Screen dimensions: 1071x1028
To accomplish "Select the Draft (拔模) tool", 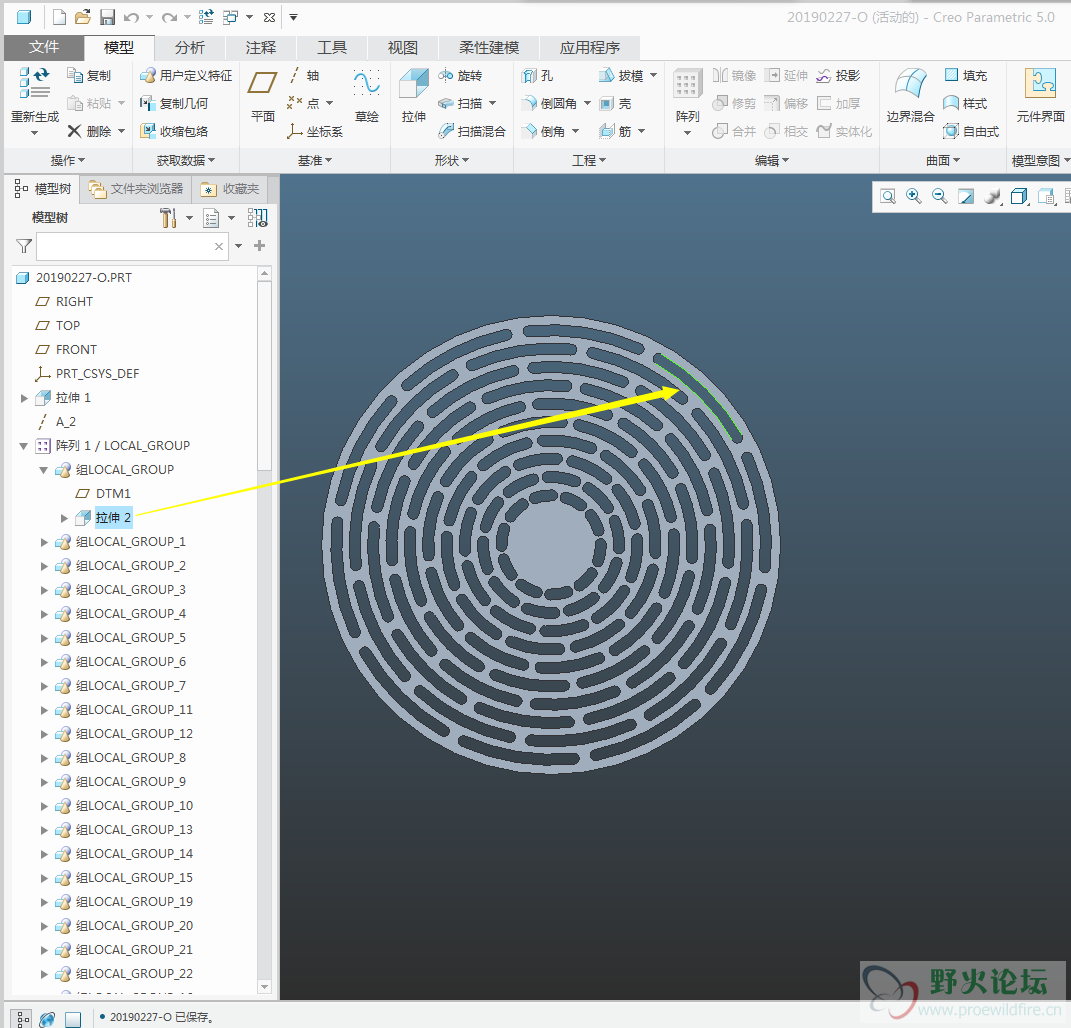I will point(622,76).
